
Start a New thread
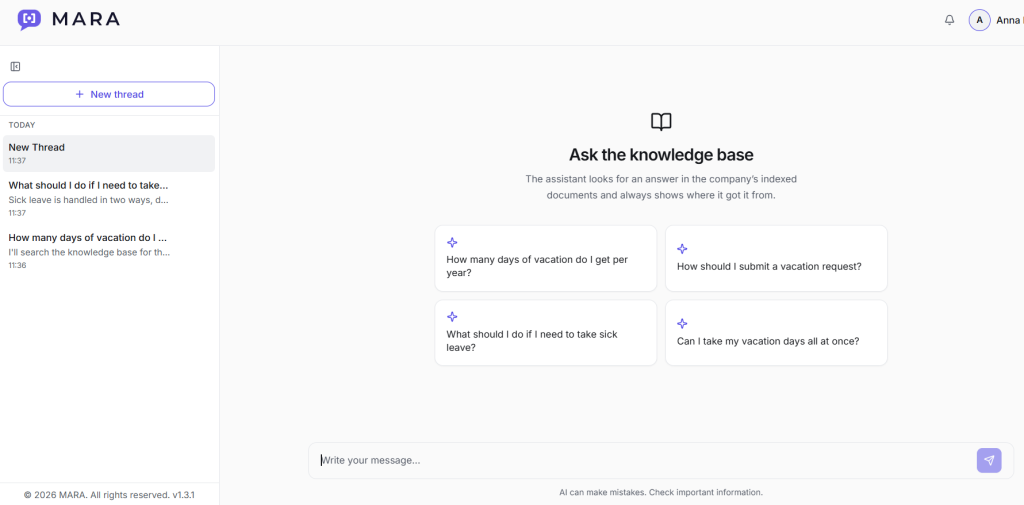coord(109,94)
